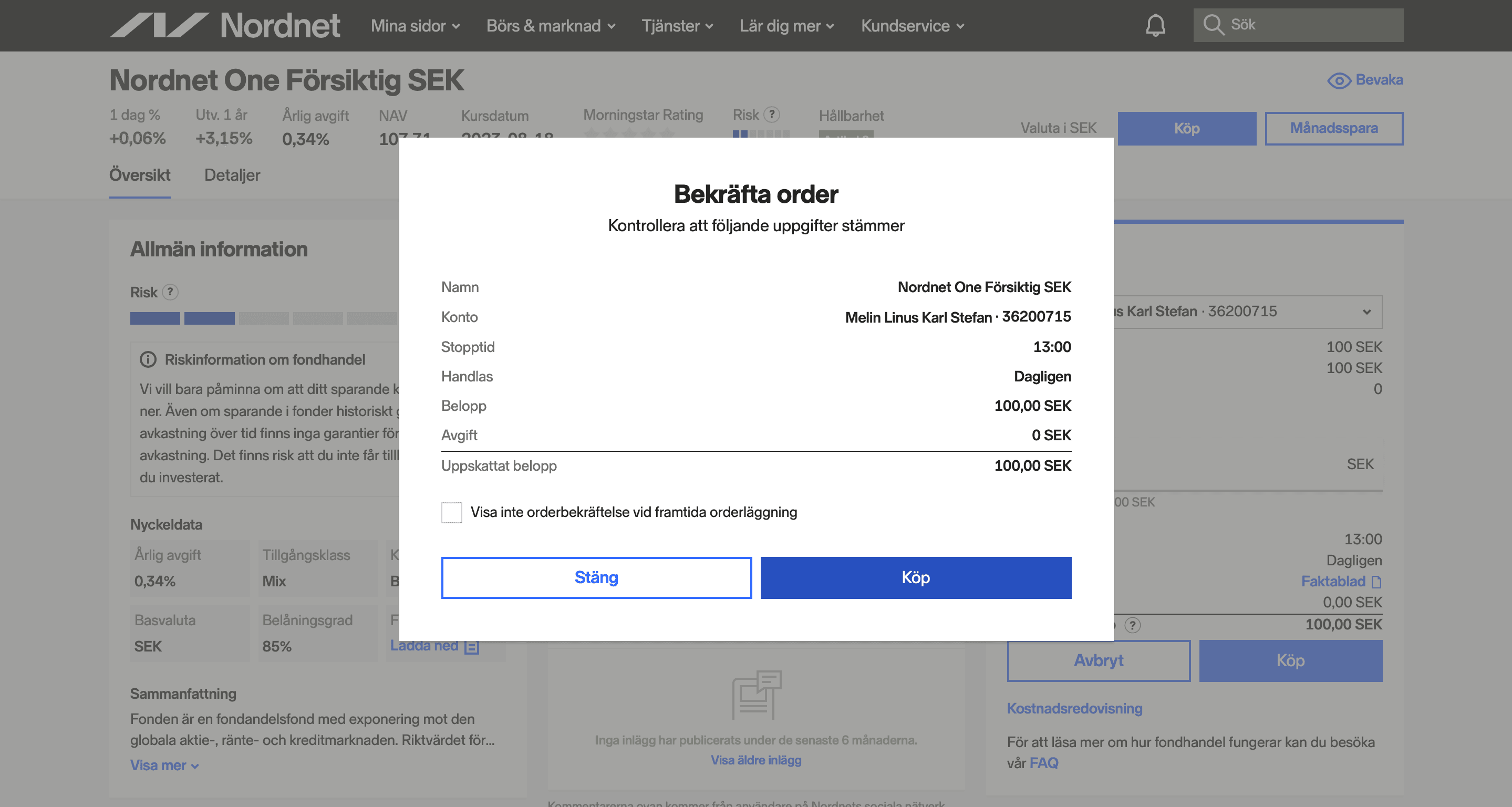Image resolution: width=1512 pixels, height=807 pixels.
Task: Click the Riskinformation info icon
Action: [x=148, y=359]
